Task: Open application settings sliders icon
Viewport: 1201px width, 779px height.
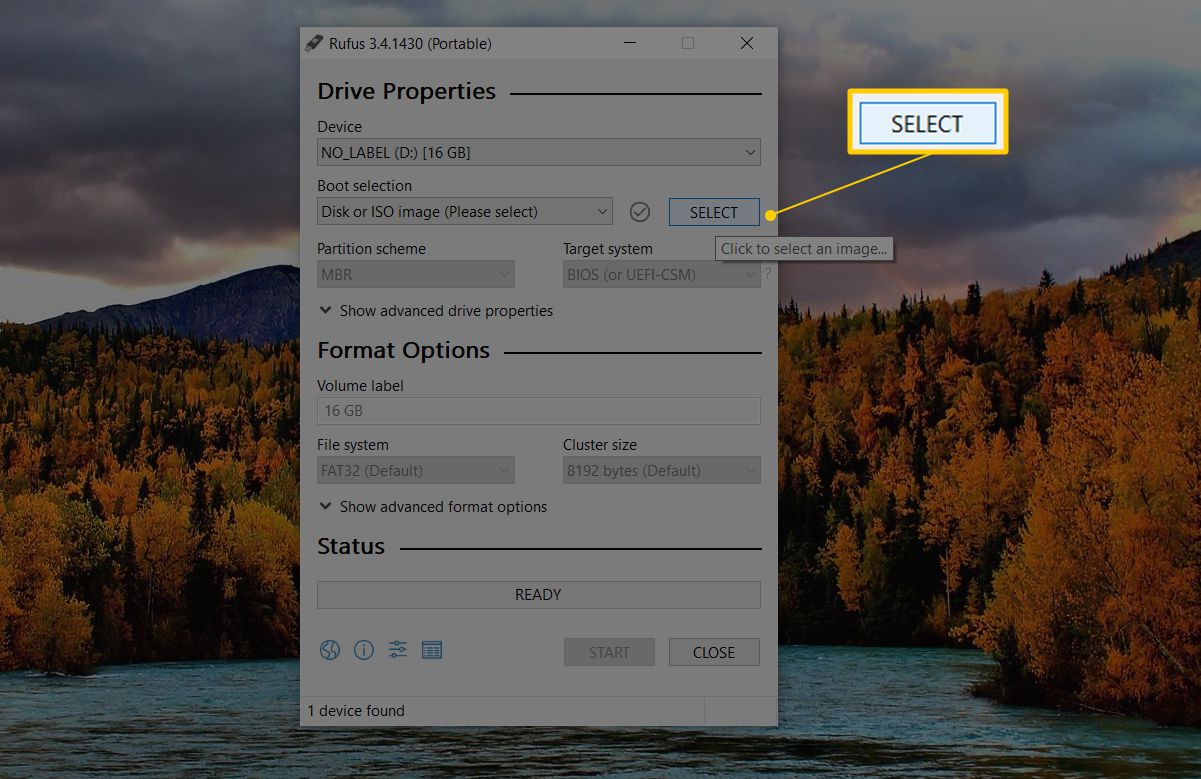Action: 398,651
